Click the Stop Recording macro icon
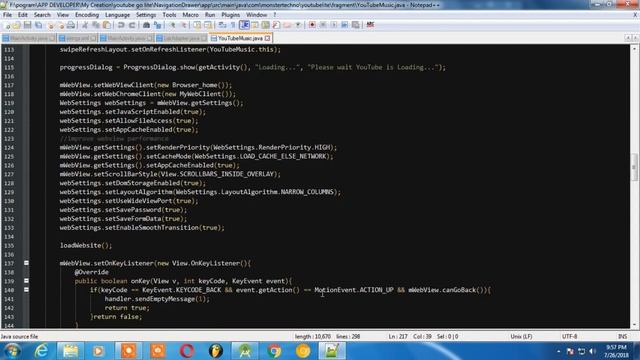Viewport: 640px width, 360px height. 323,25
